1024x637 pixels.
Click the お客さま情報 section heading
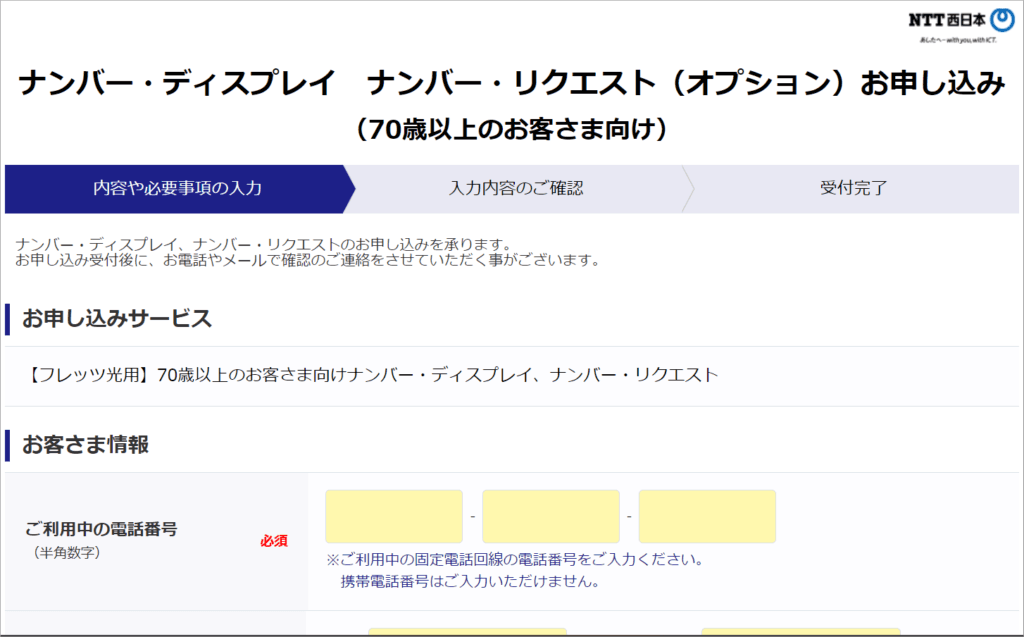point(85,445)
